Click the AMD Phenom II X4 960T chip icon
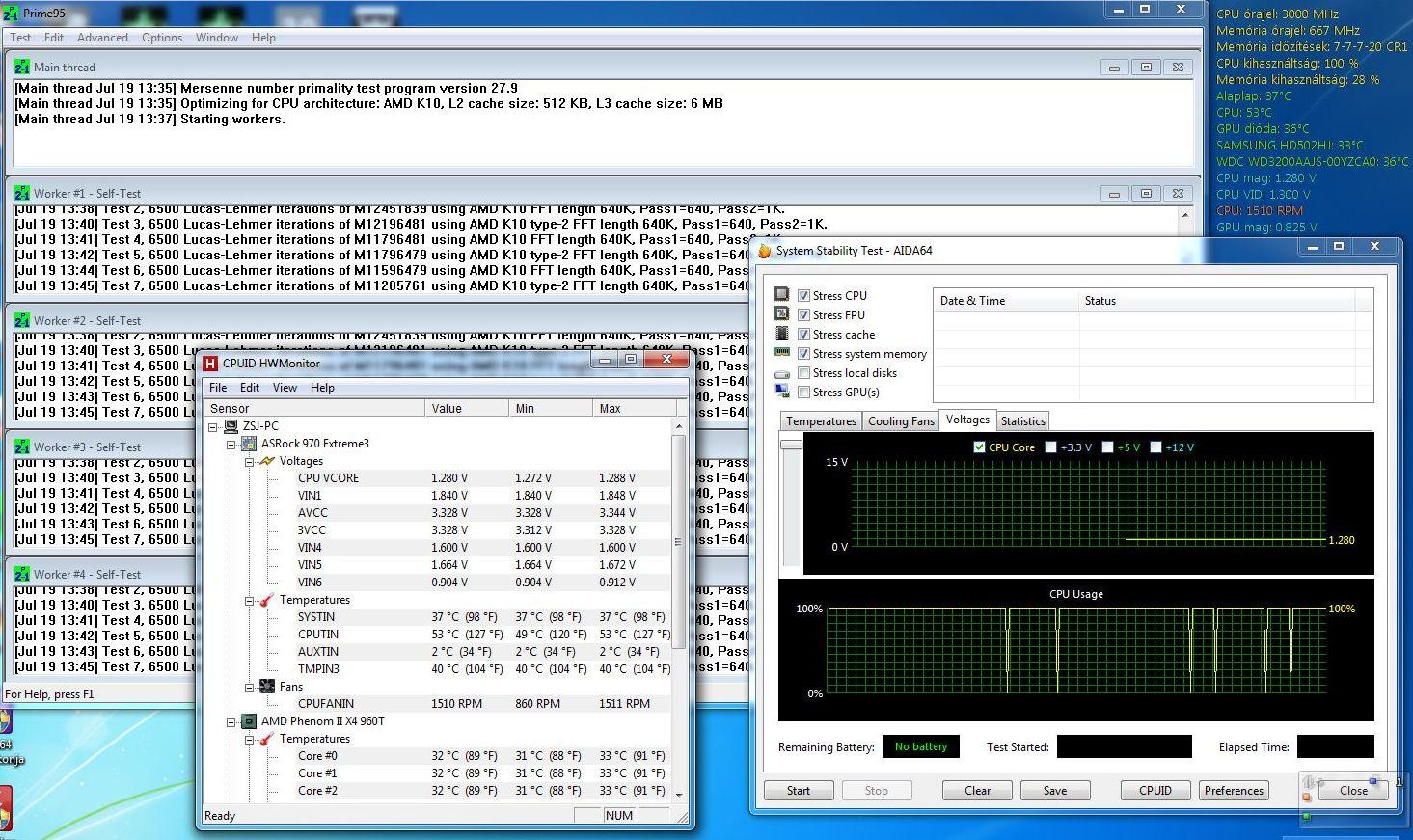The width and height of the screenshot is (1413, 840). [x=249, y=721]
